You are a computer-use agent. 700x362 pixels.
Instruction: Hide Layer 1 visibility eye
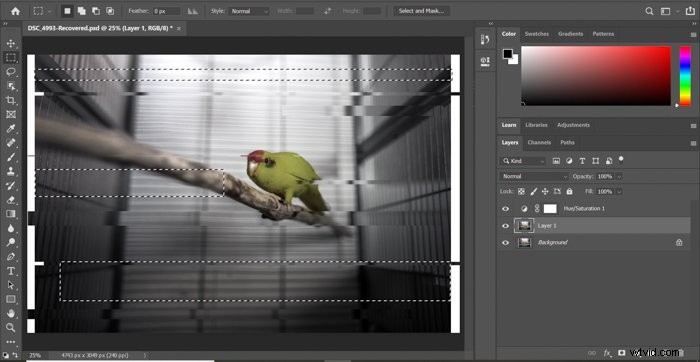click(505, 226)
